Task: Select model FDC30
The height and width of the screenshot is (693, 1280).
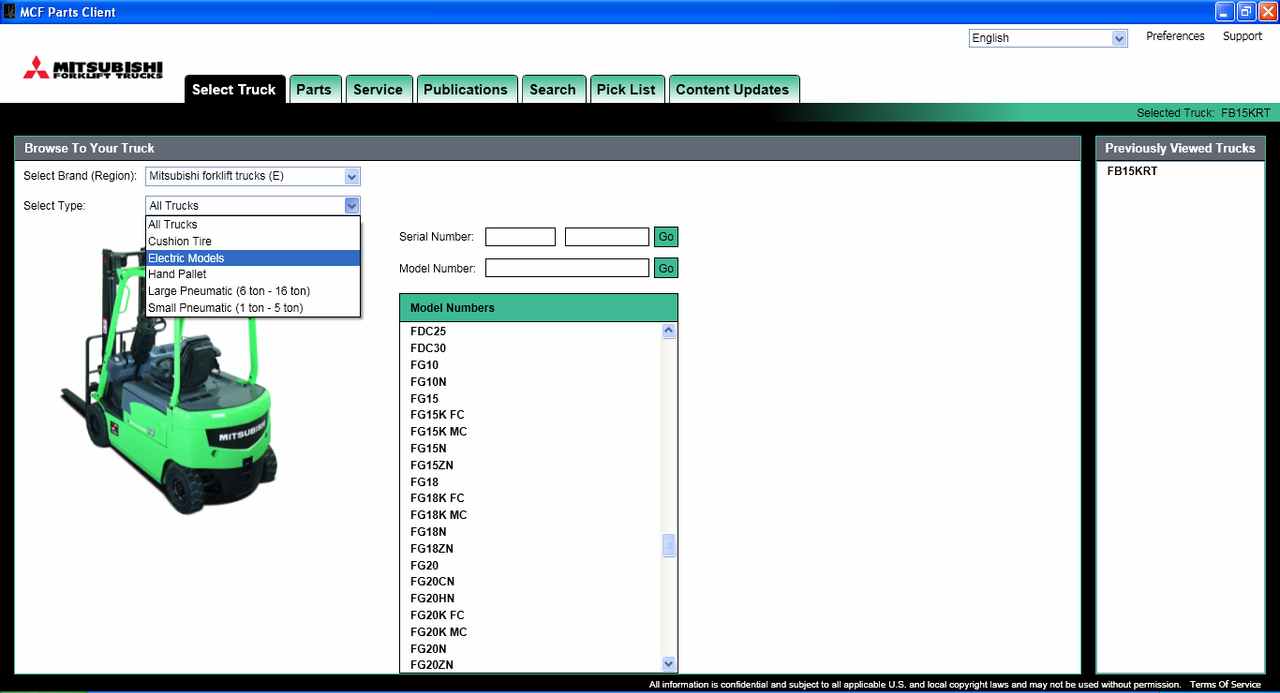Action: pyautogui.click(x=428, y=348)
